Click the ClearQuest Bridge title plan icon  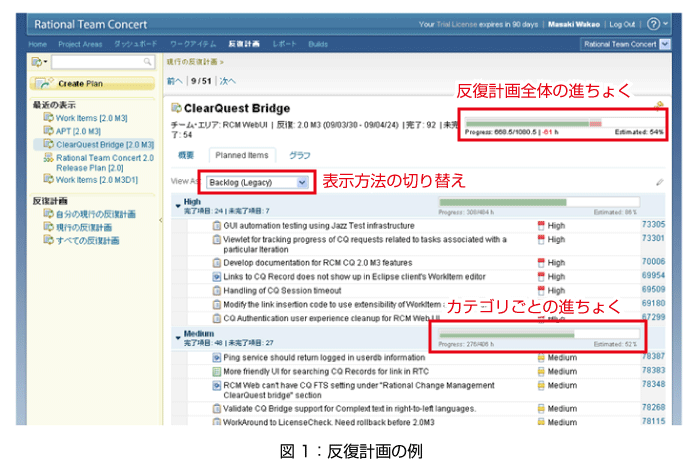[x=176, y=108]
